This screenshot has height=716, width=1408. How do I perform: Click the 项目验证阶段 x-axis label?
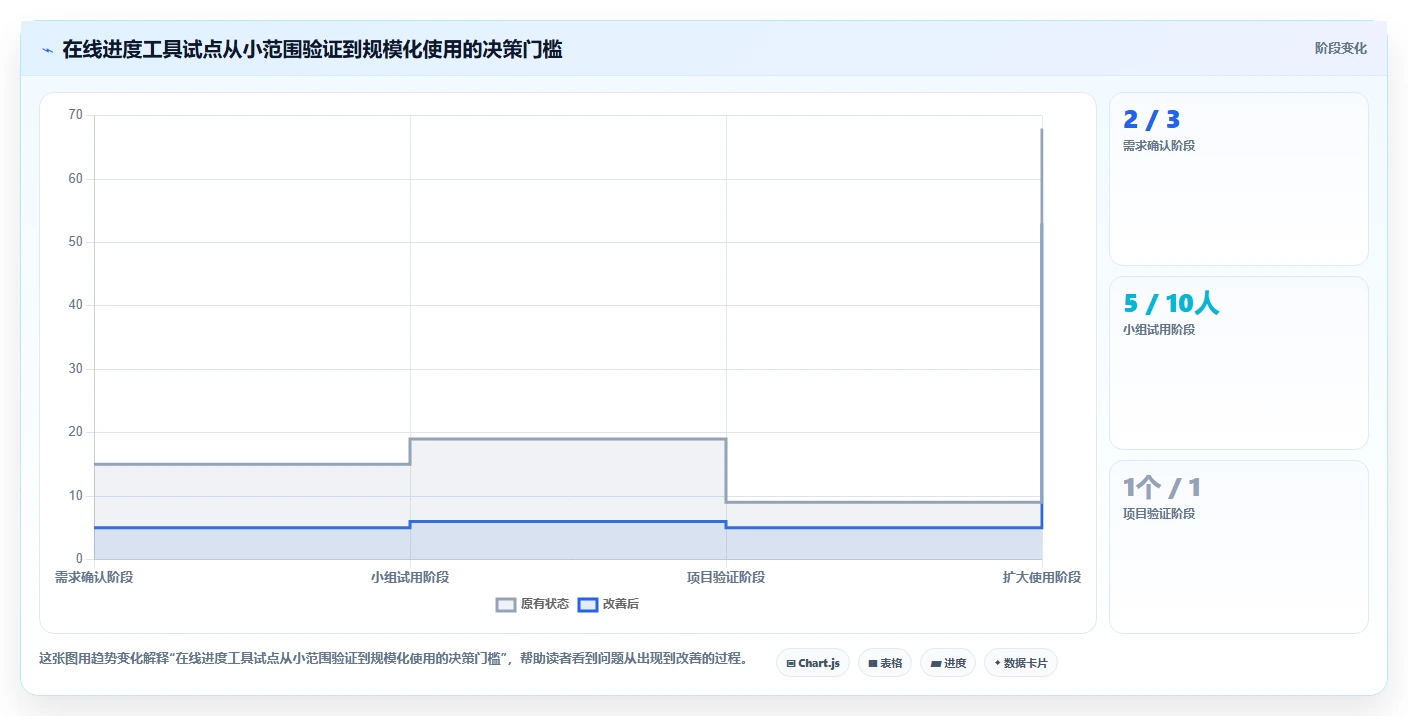coord(726,577)
